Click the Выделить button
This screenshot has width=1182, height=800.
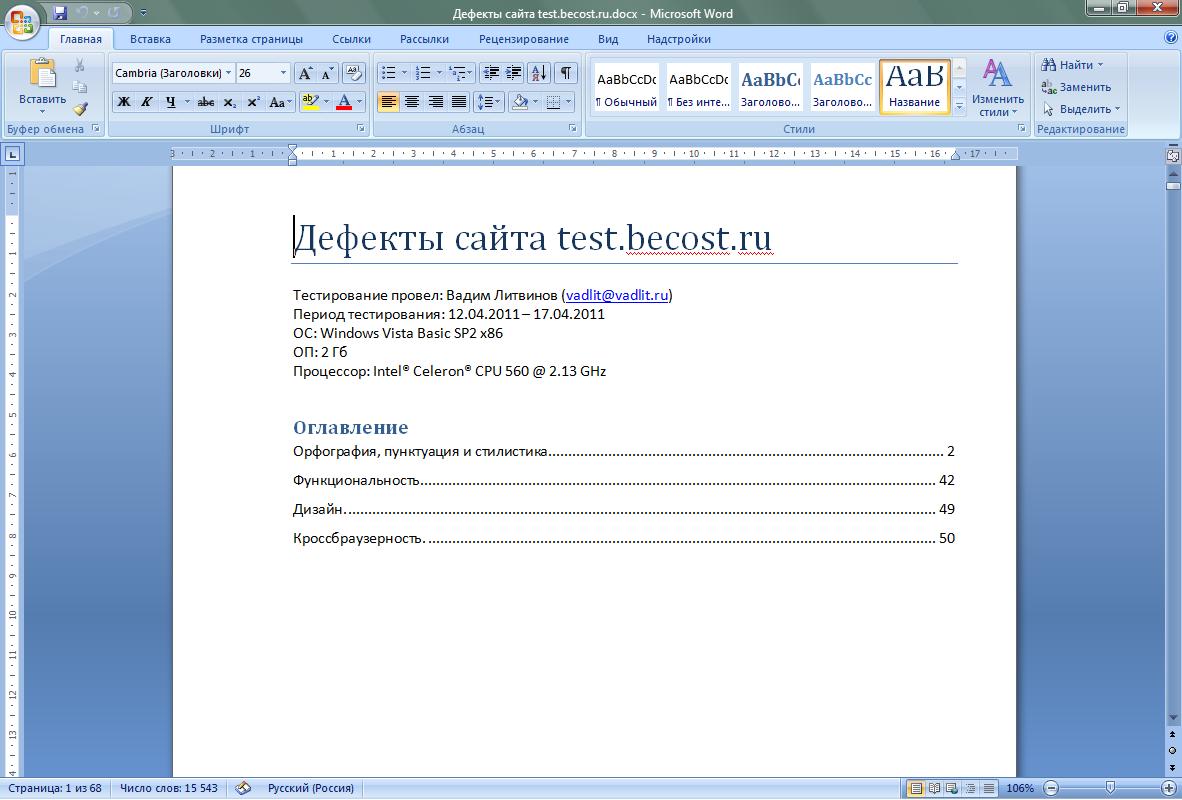tap(1082, 109)
